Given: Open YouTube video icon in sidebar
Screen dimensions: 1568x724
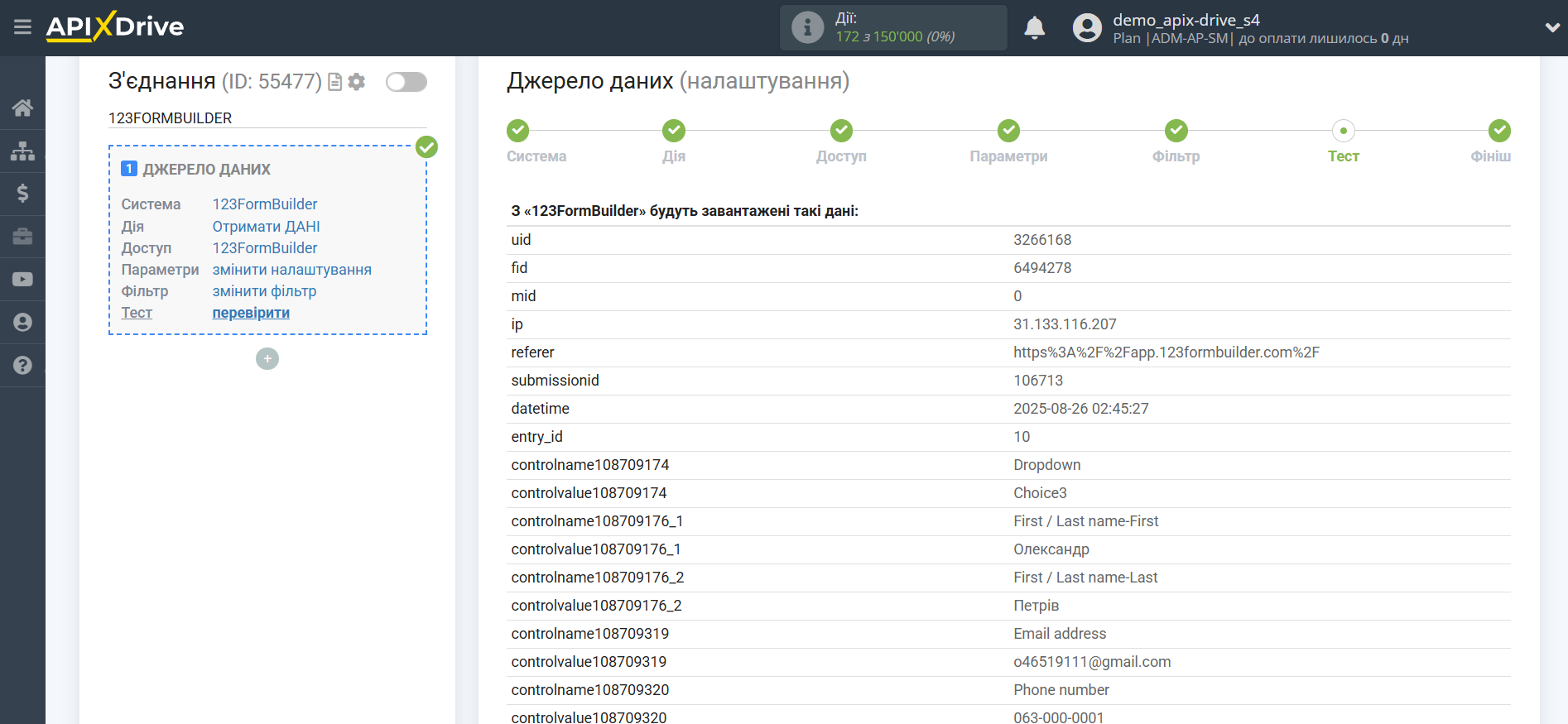Looking at the screenshot, I should (22, 280).
